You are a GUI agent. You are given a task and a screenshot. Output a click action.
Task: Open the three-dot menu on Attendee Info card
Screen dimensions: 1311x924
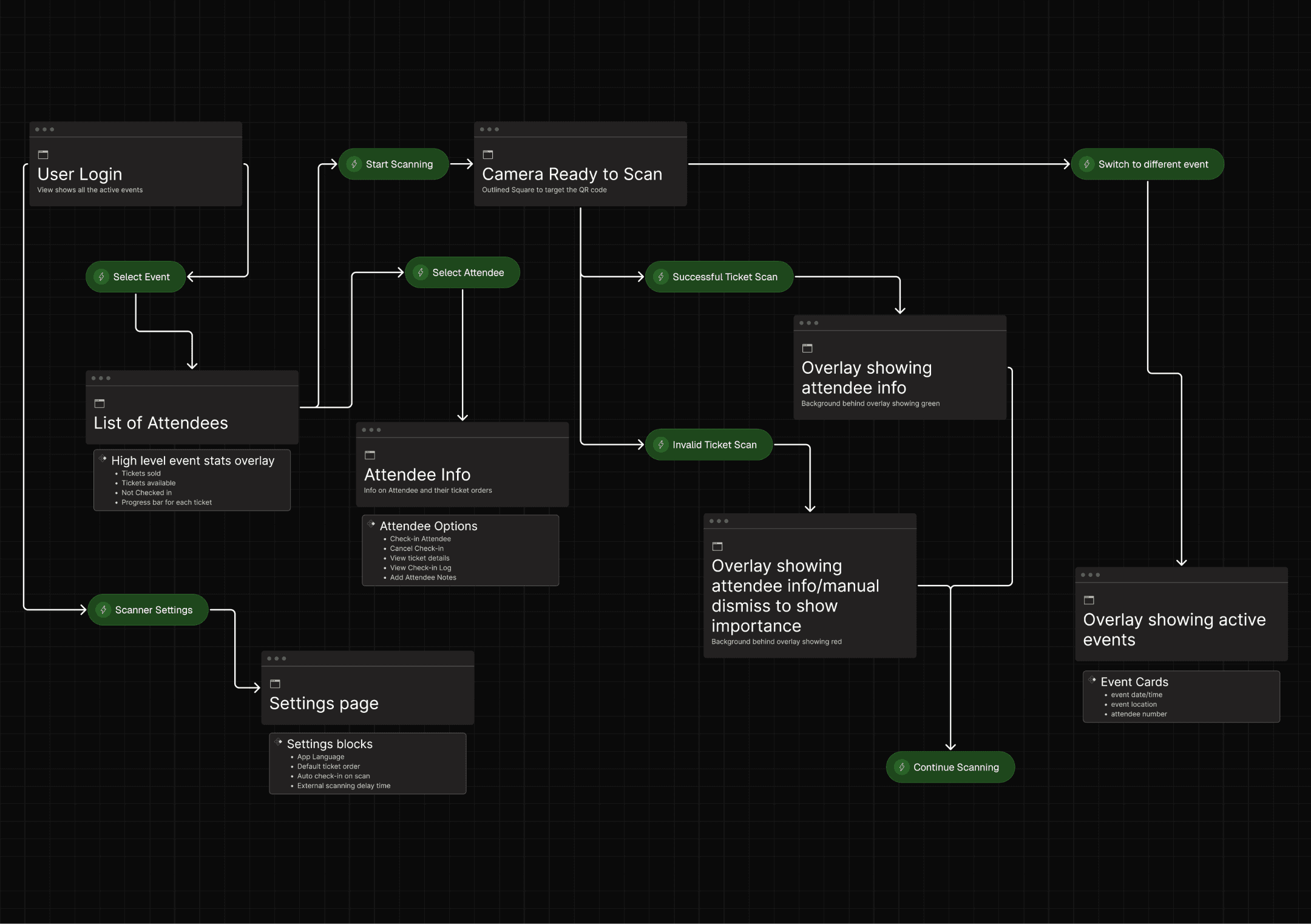[x=370, y=429]
